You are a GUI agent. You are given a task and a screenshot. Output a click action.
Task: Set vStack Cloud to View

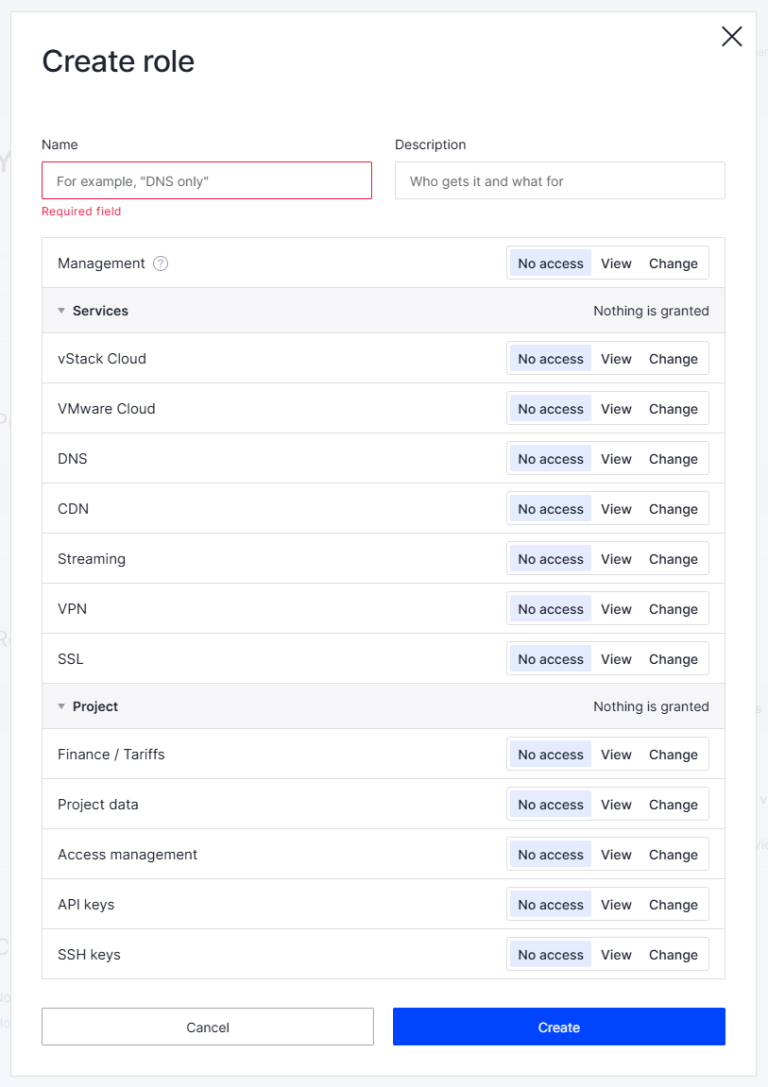click(x=616, y=359)
